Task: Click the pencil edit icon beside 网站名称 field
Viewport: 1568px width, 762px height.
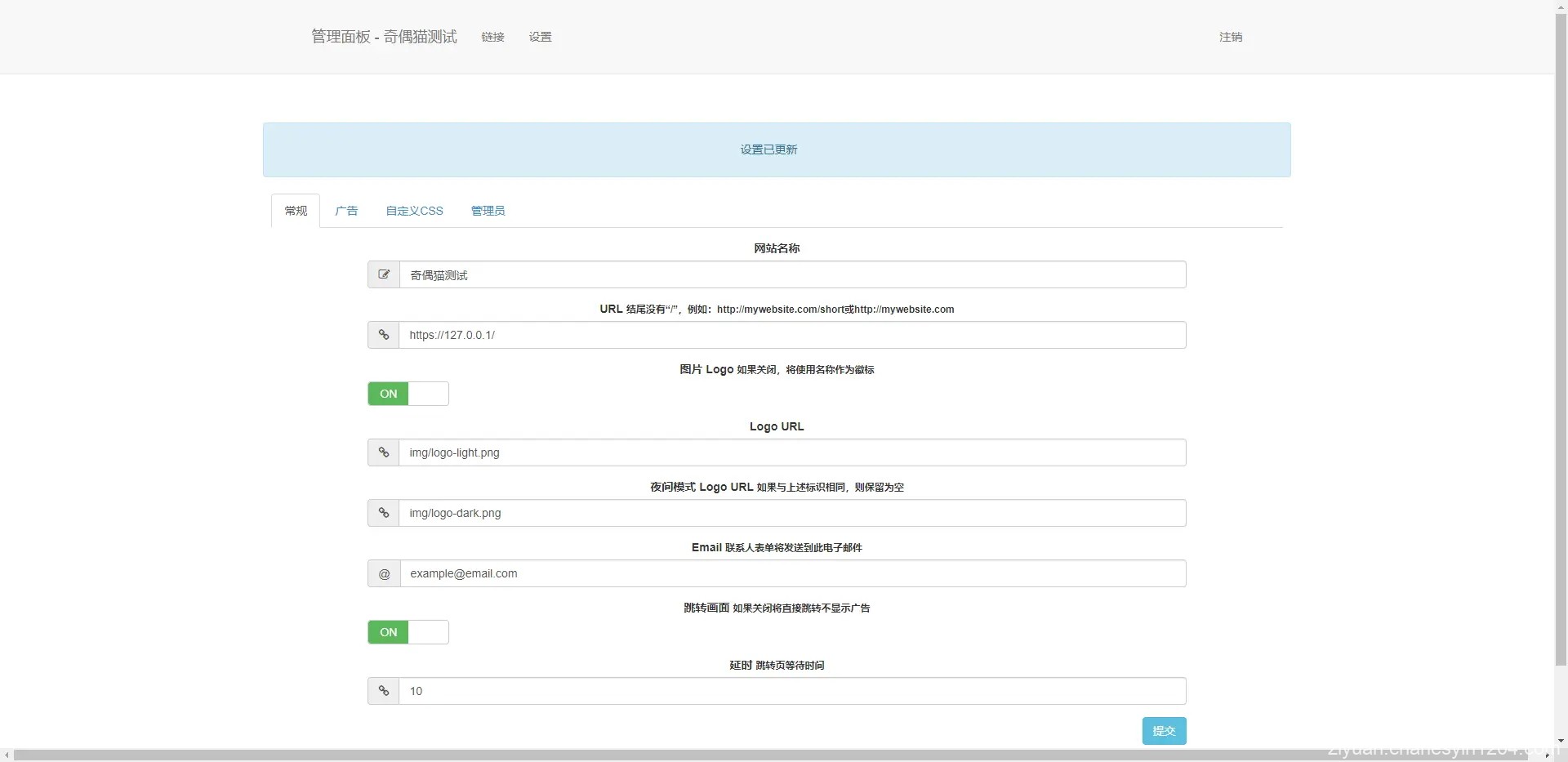Action: (384, 274)
